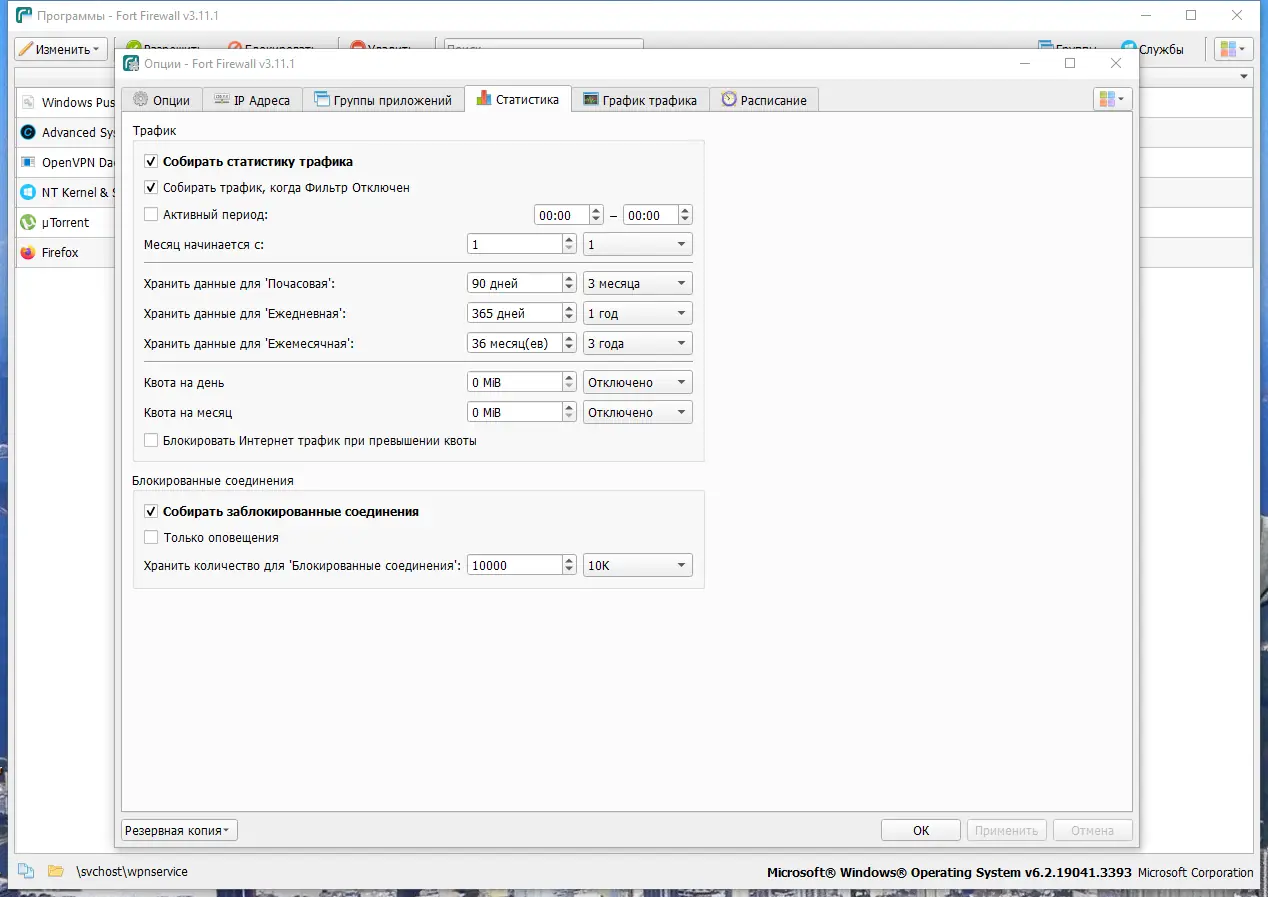Click the bar chart icon on Статистика tab
Image resolution: width=1268 pixels, height=897 pixels.
click(x=484, y=99)
